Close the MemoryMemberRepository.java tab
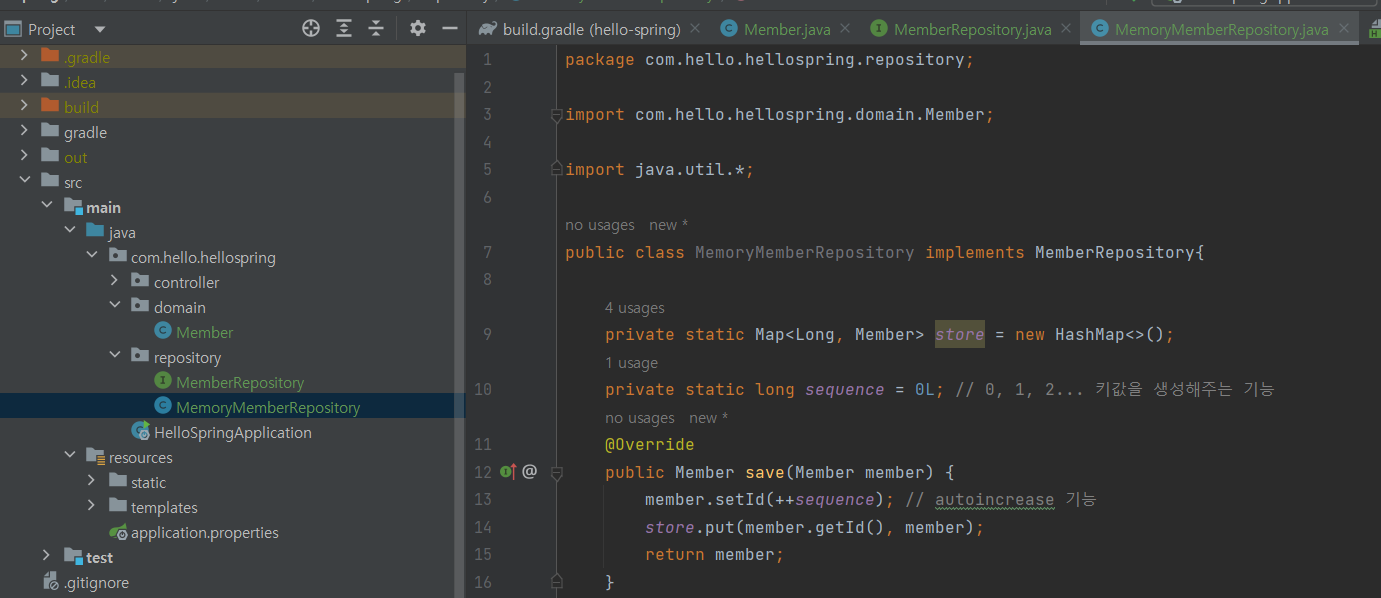 click(1344, 29)
